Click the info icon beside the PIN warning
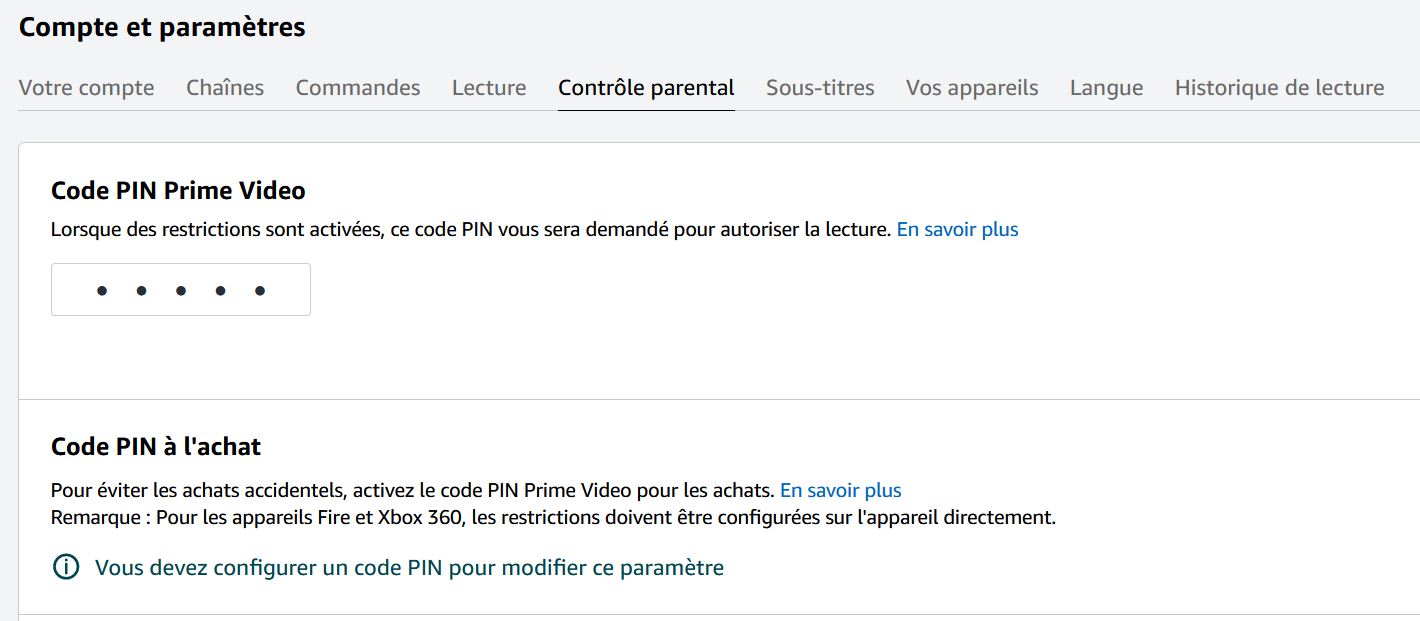Image resolution: width=1420 pixels, height=621 pixels. pos(65,568)
